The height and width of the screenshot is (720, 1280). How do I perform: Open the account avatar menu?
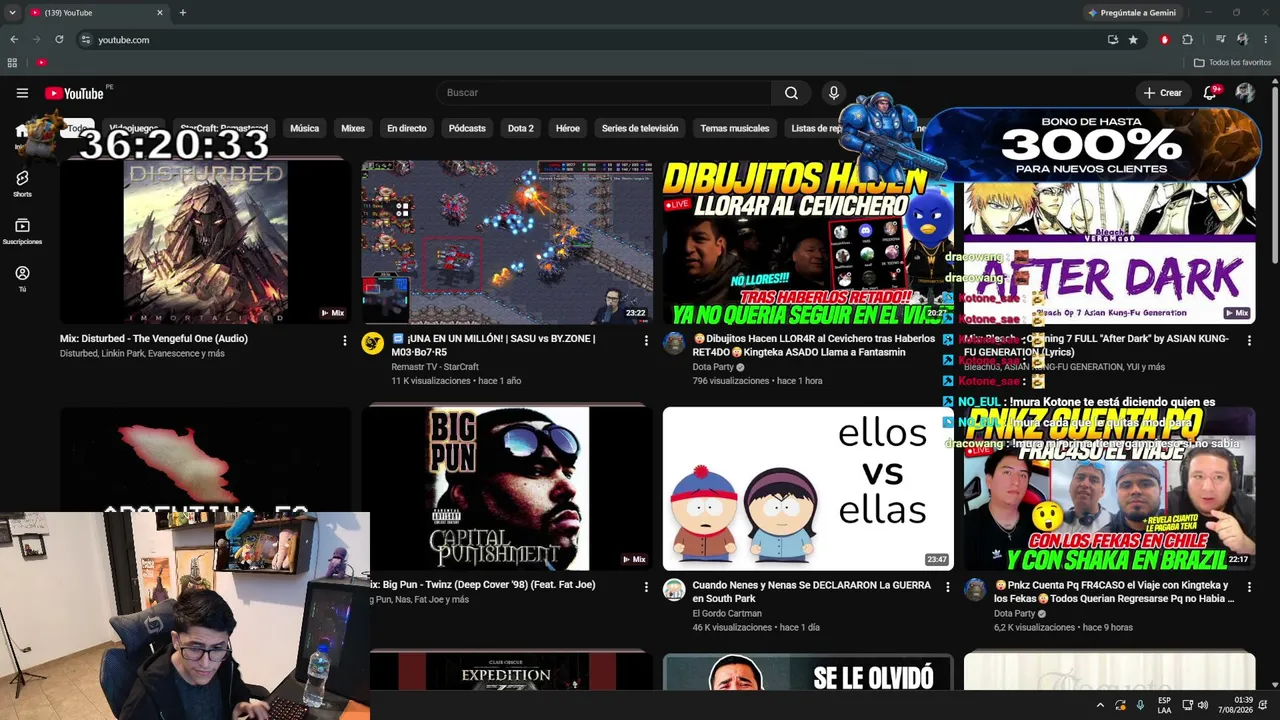(1245, 92)
